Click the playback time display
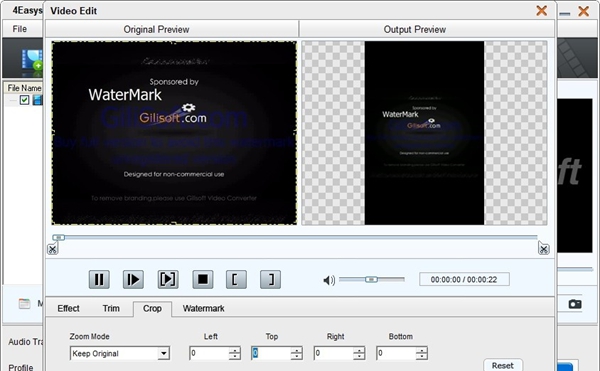The width and height of the screenshot is (600, 371). click(x=464, y=279)
